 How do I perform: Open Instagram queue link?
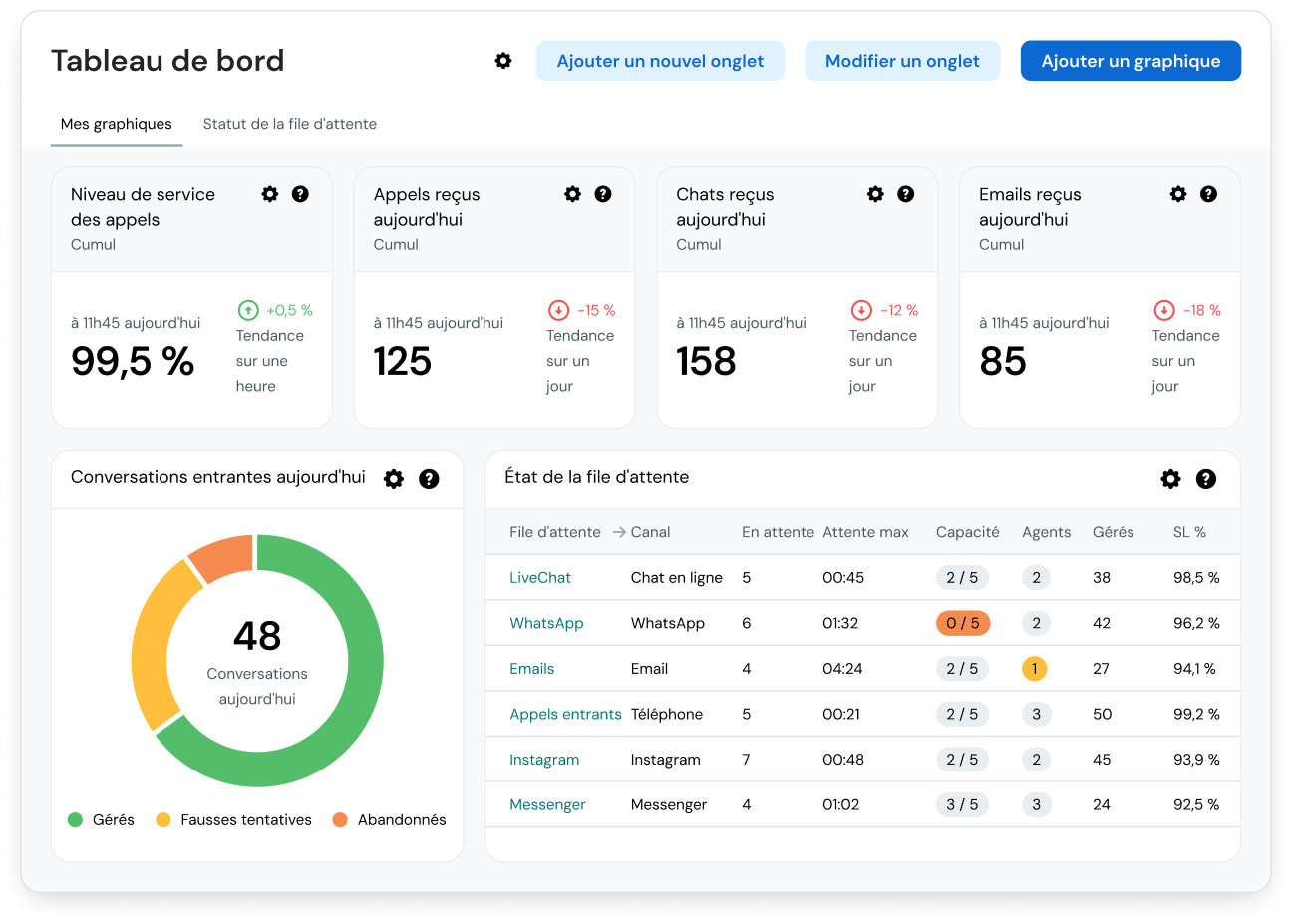click(544, 760)
